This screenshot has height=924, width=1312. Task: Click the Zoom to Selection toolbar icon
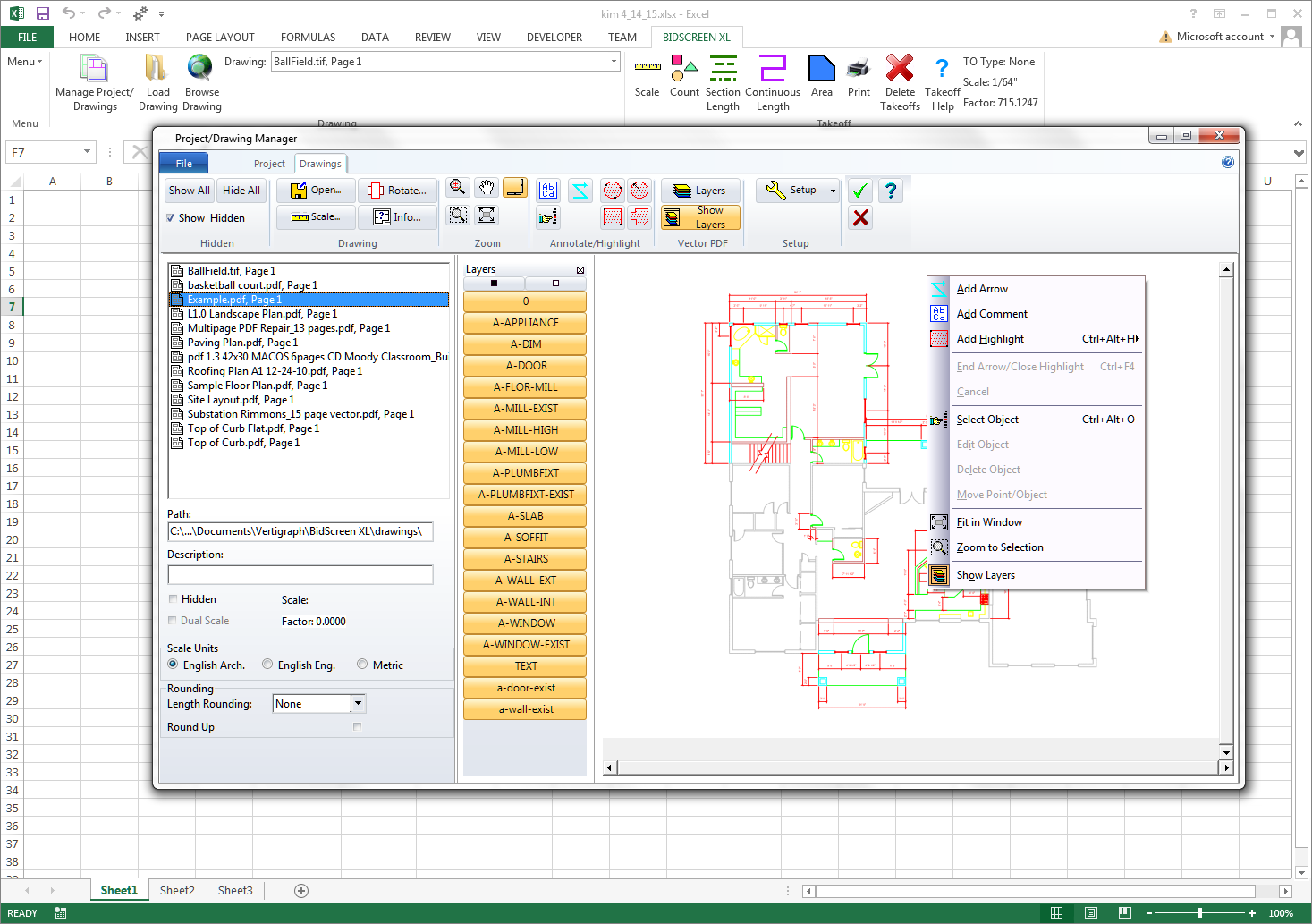point(458,215)
